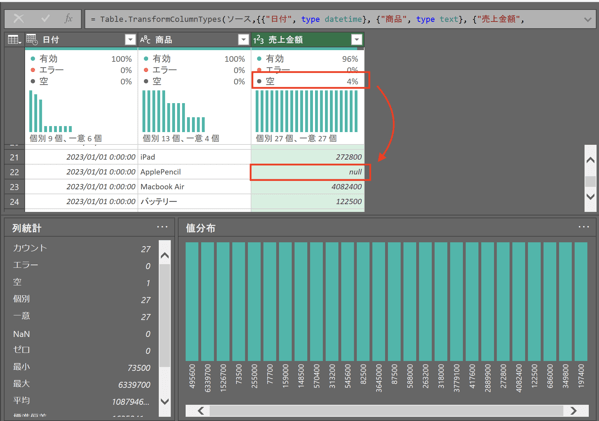The width and height of the screenshot is (599, 421).
Task: Open the table menu icon at top-left corner
Action: point(14,39)
